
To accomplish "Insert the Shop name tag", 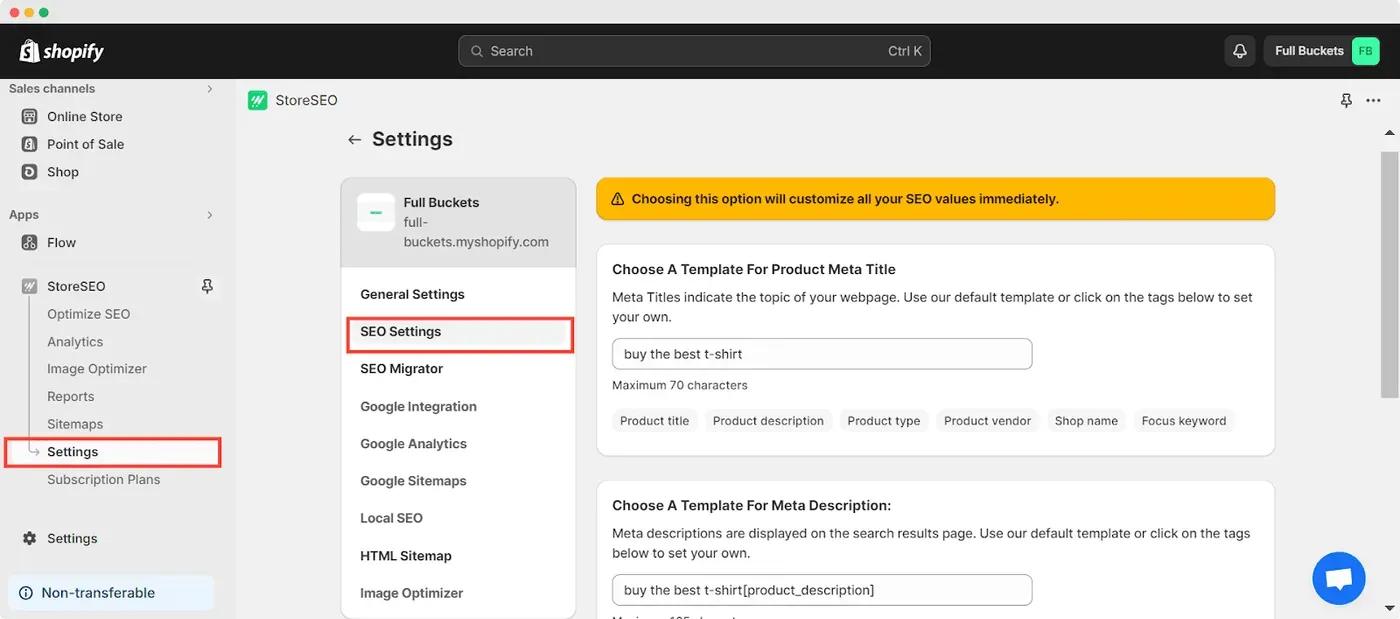I will (1086, 421).
